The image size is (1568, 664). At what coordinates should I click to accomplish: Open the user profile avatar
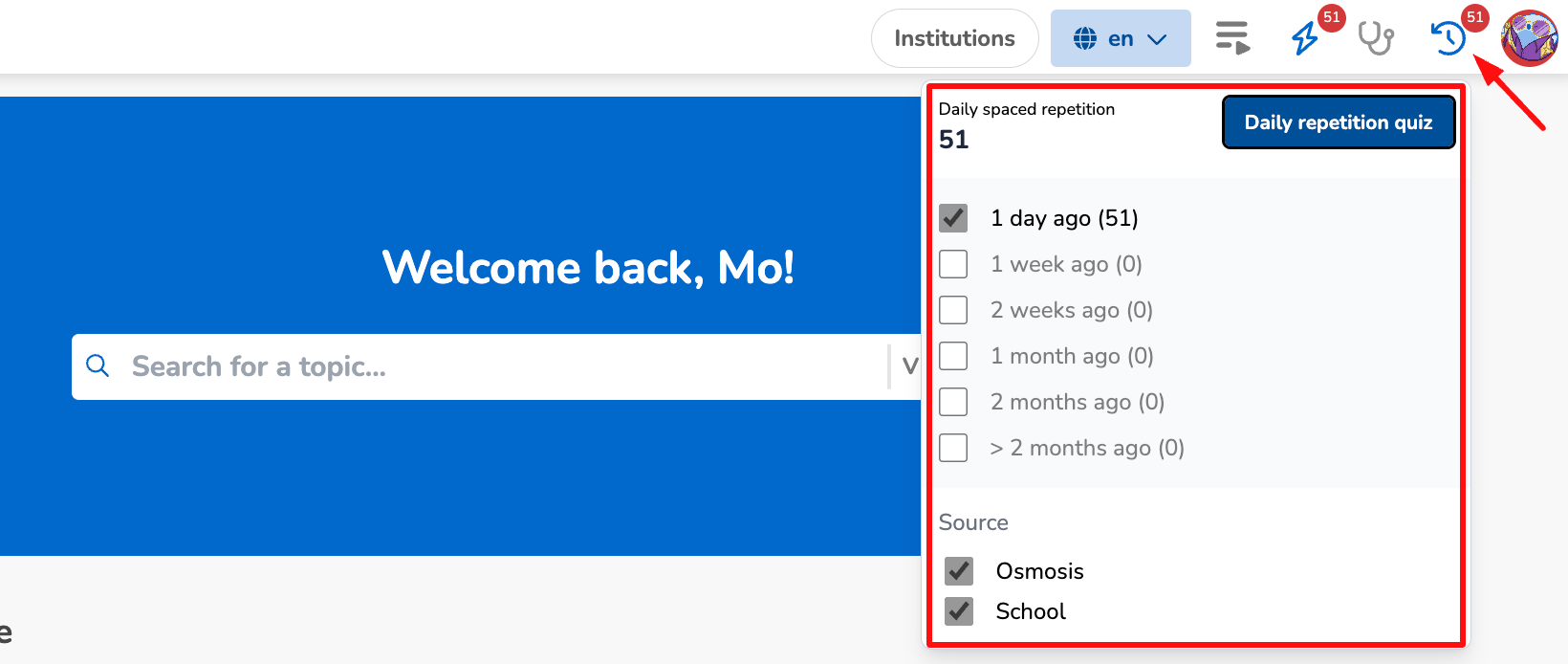1529,38
